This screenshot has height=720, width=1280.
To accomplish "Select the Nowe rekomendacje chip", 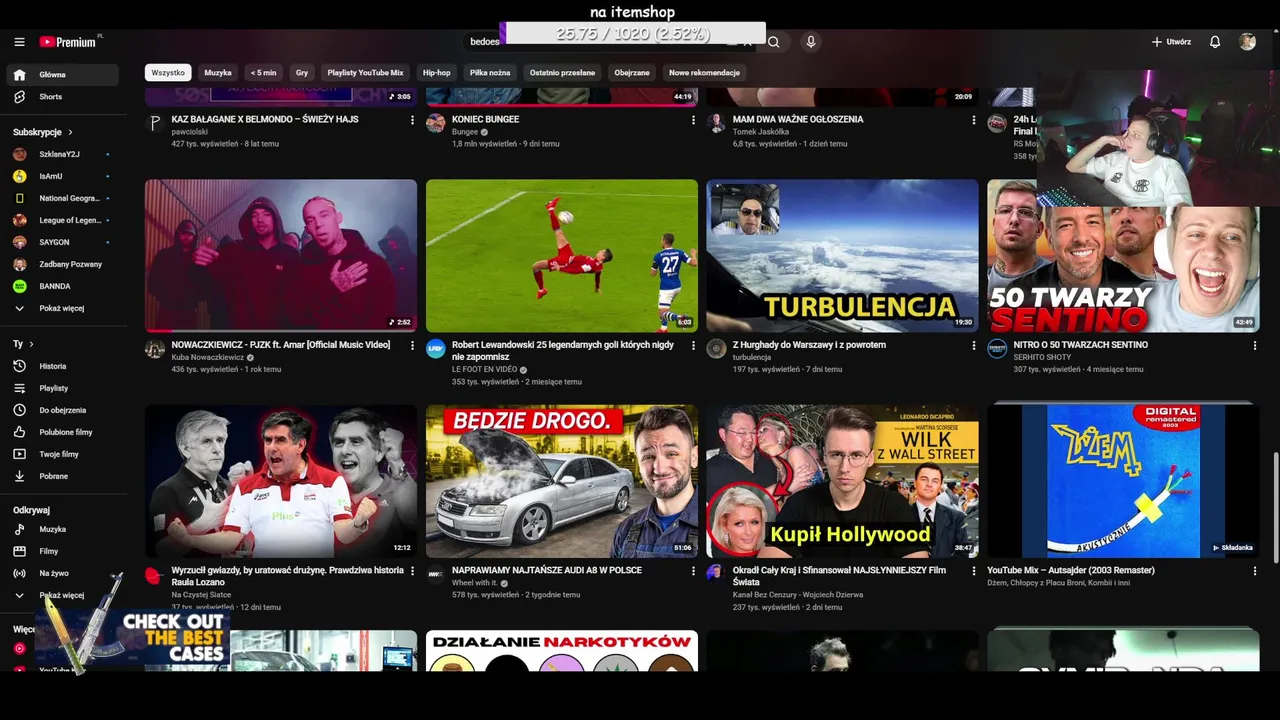I will (704, 73).
